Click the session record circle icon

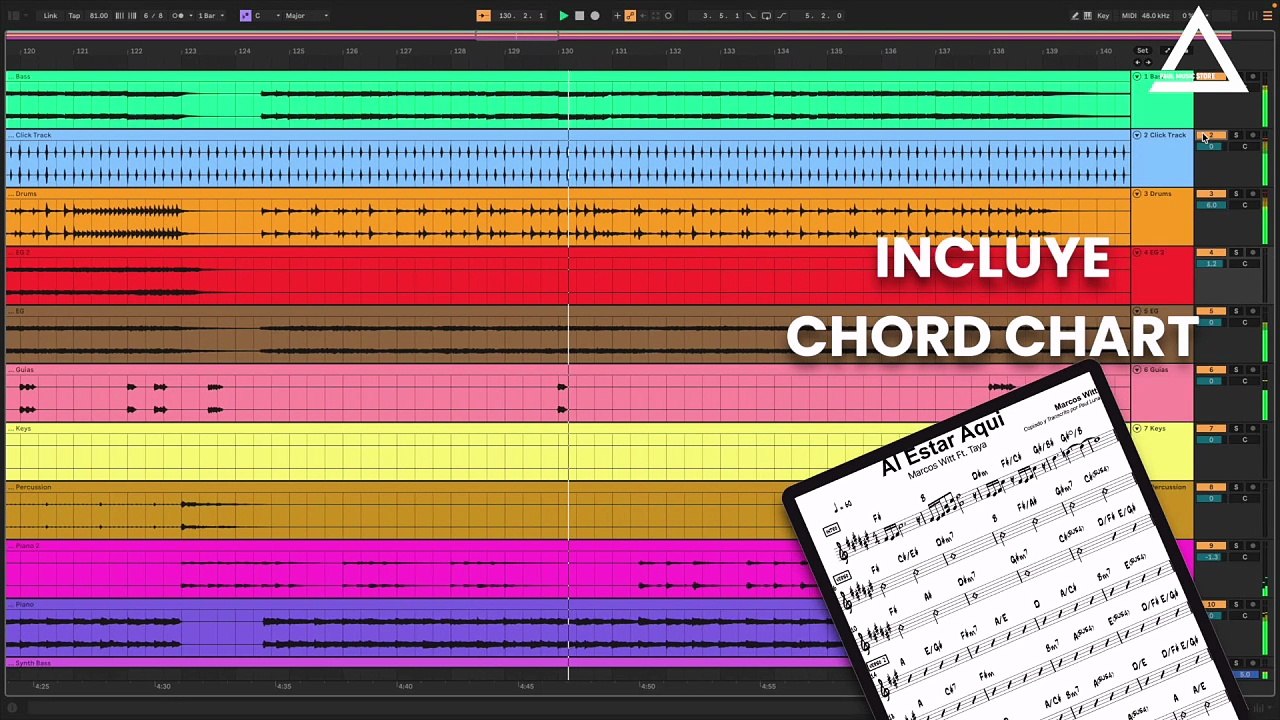click(668, 16)
